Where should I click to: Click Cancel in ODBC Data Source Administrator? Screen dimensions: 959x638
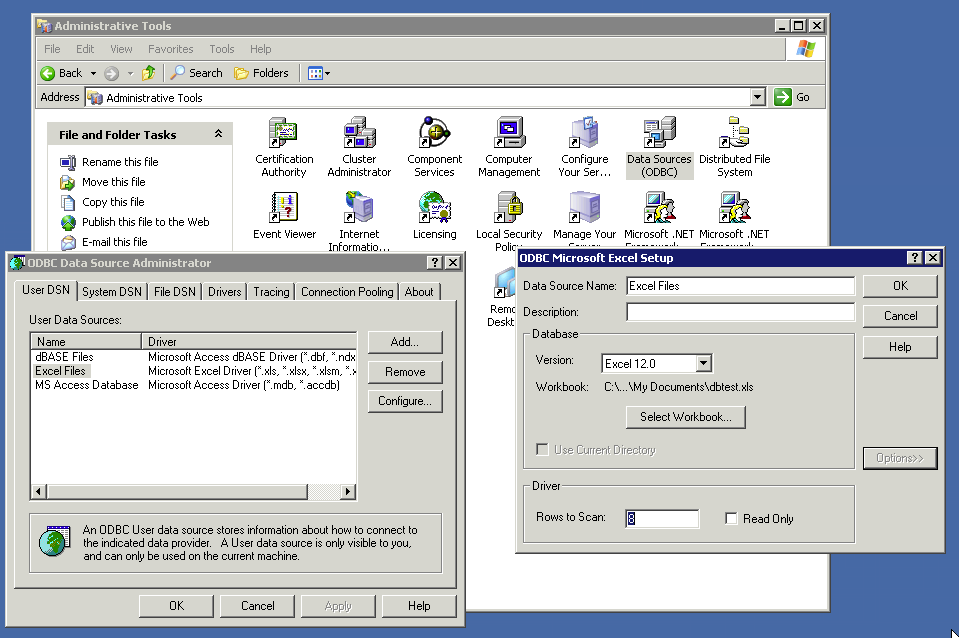coord(257,606)
